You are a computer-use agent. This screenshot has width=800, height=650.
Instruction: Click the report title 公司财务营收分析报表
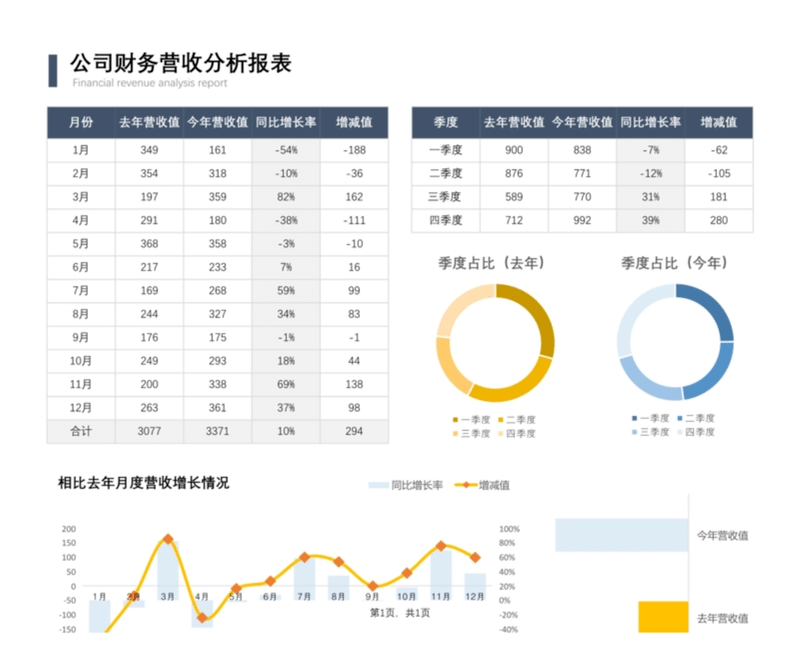[x=180, y=63]
